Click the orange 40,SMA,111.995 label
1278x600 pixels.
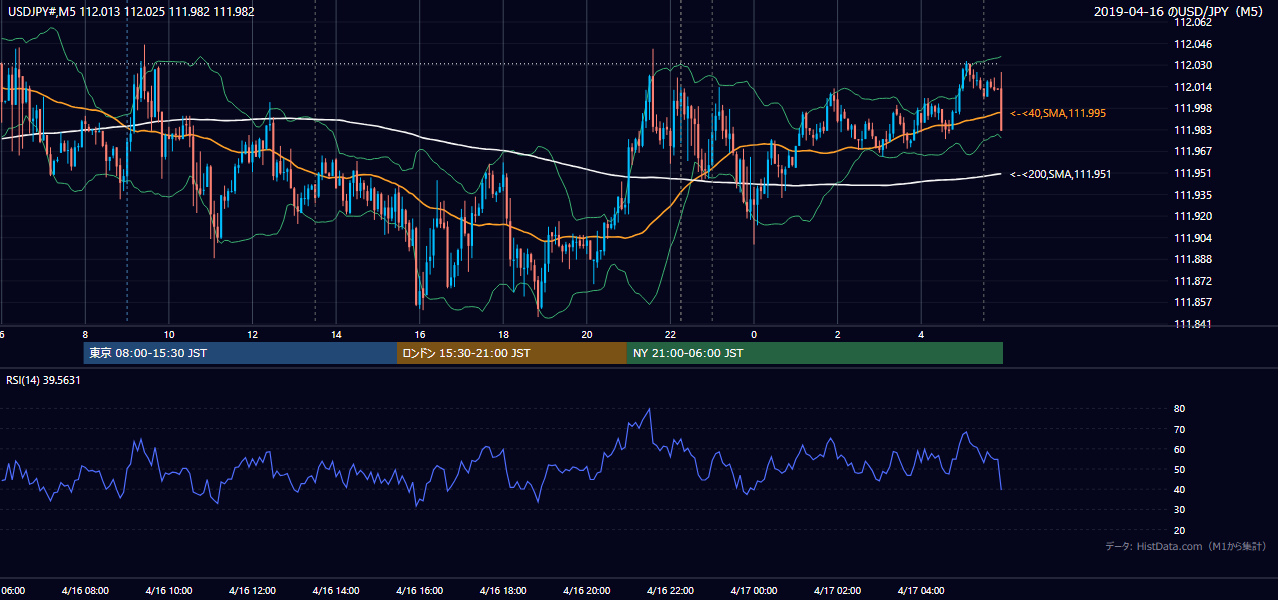click(1057, 114)
